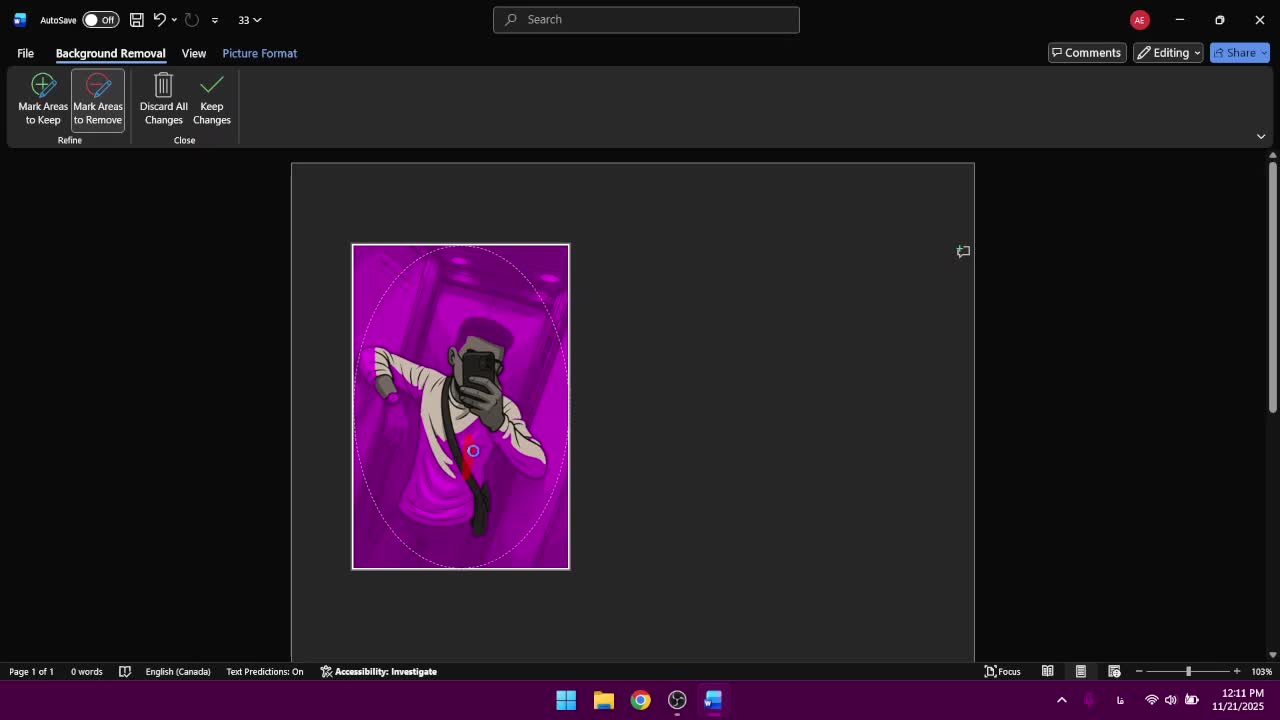Select Mark Areas to Remove tool
1280x720 pixels.
pos(98,99)
